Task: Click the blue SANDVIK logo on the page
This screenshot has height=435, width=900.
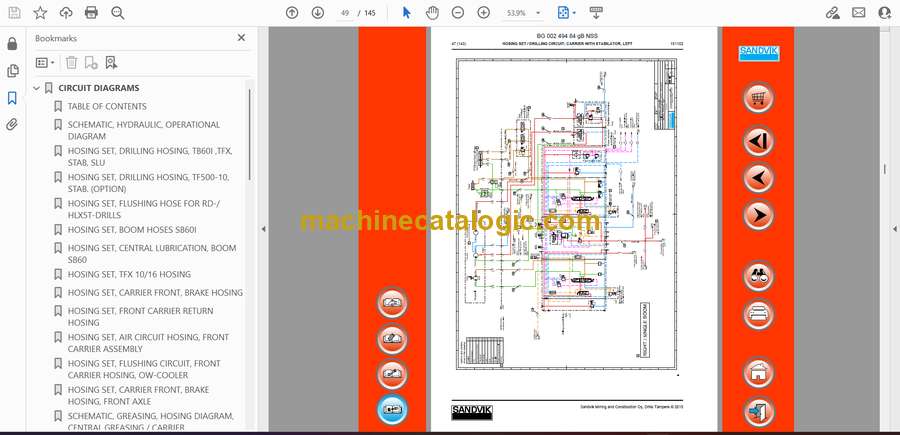Action: click(758, 53)
